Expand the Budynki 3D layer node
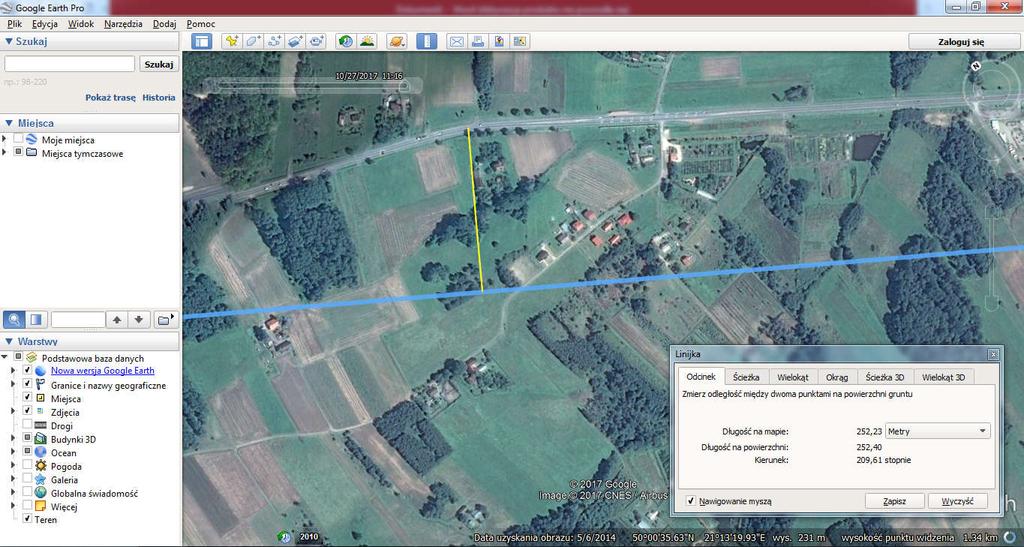The width and height of the screenshot is (1024, 547). 13,439
